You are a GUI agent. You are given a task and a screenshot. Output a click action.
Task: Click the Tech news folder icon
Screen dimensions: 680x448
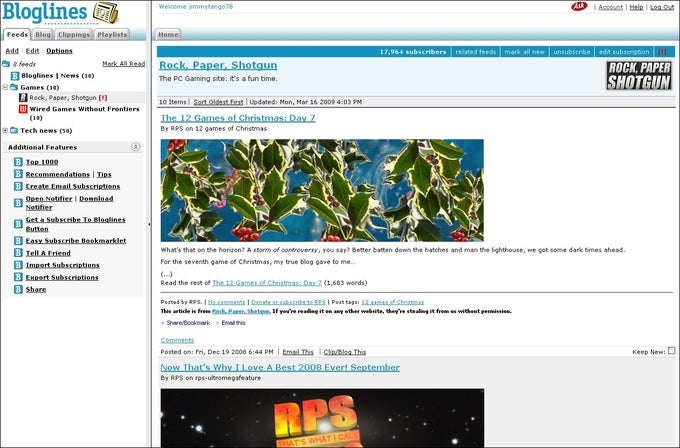pyautogui.click(x=13, y=130)
